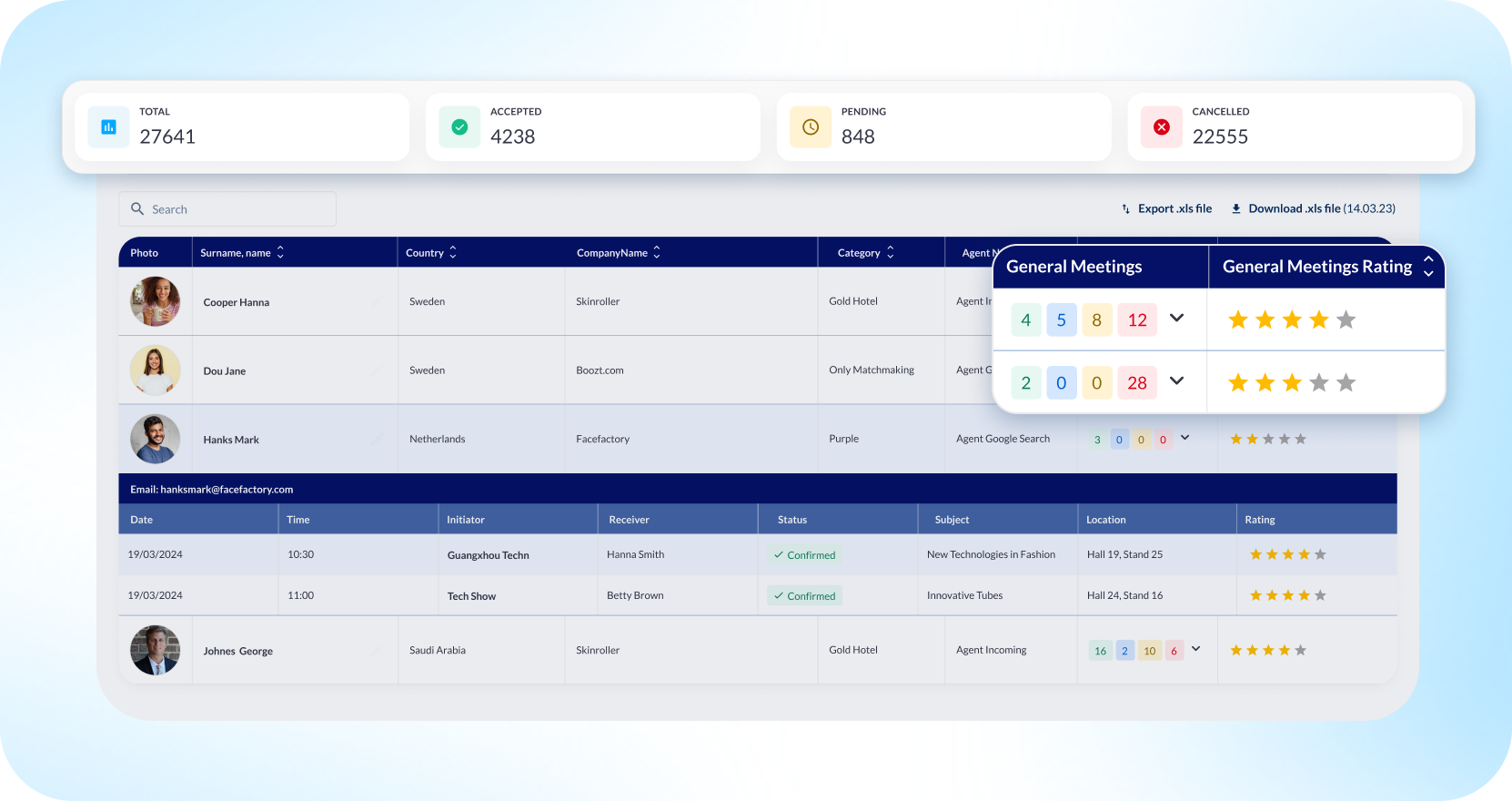
Task: Click the Accepted green checkmark icon
Action: coord(459,127)
